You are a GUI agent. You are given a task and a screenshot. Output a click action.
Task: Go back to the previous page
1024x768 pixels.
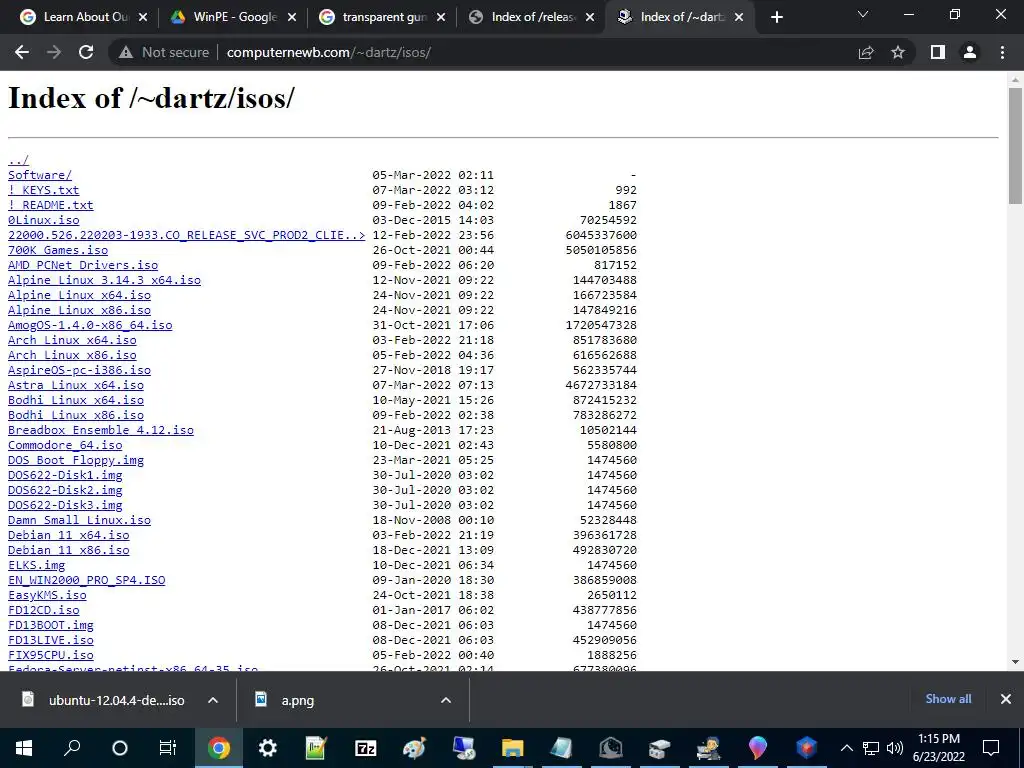[x=22, y=52]
